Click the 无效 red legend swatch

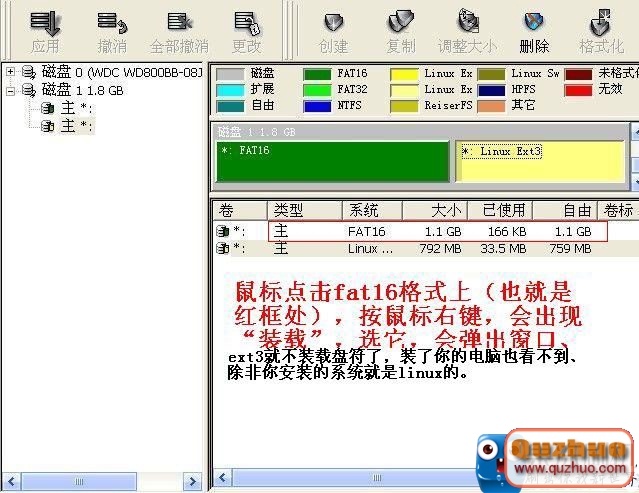coord(578,90)
